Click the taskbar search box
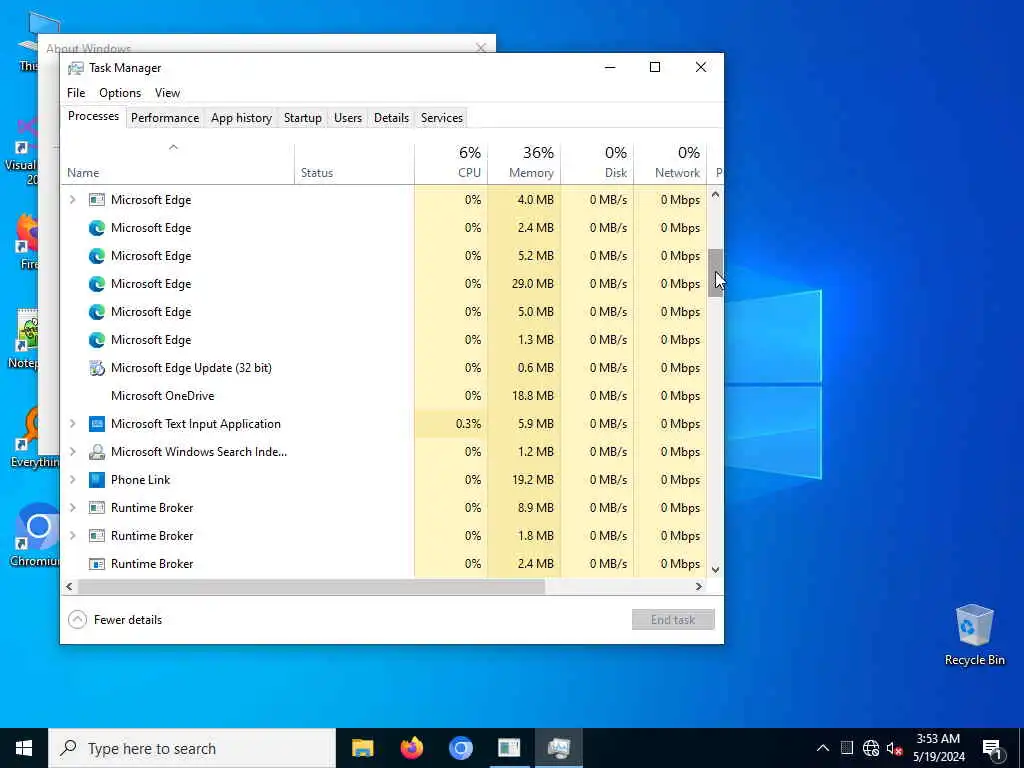 point(192,748)
